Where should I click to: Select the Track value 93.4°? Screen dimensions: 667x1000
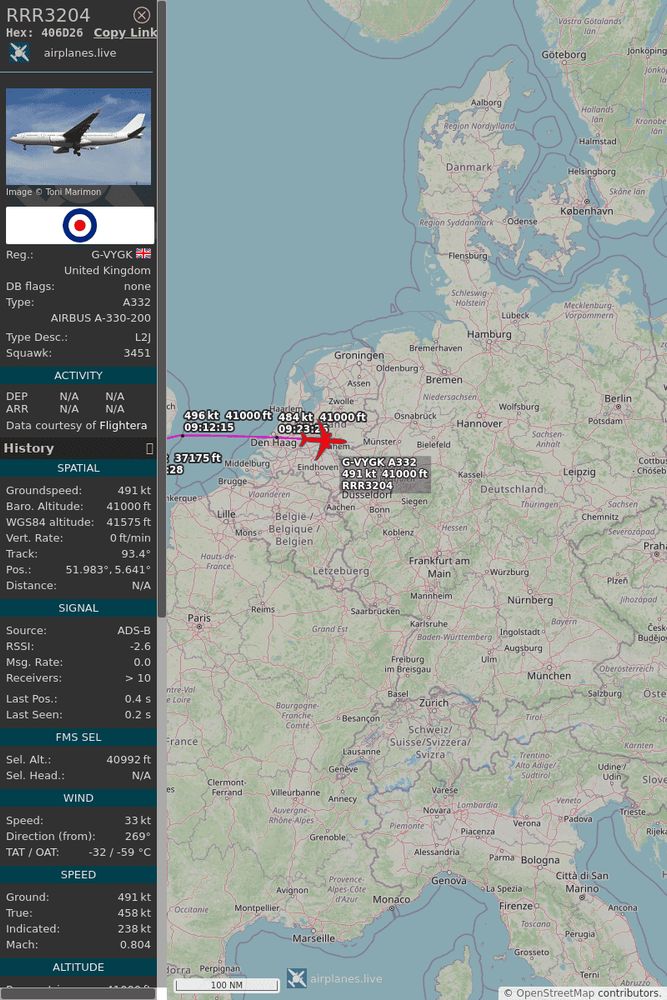[x=136, y=554]
